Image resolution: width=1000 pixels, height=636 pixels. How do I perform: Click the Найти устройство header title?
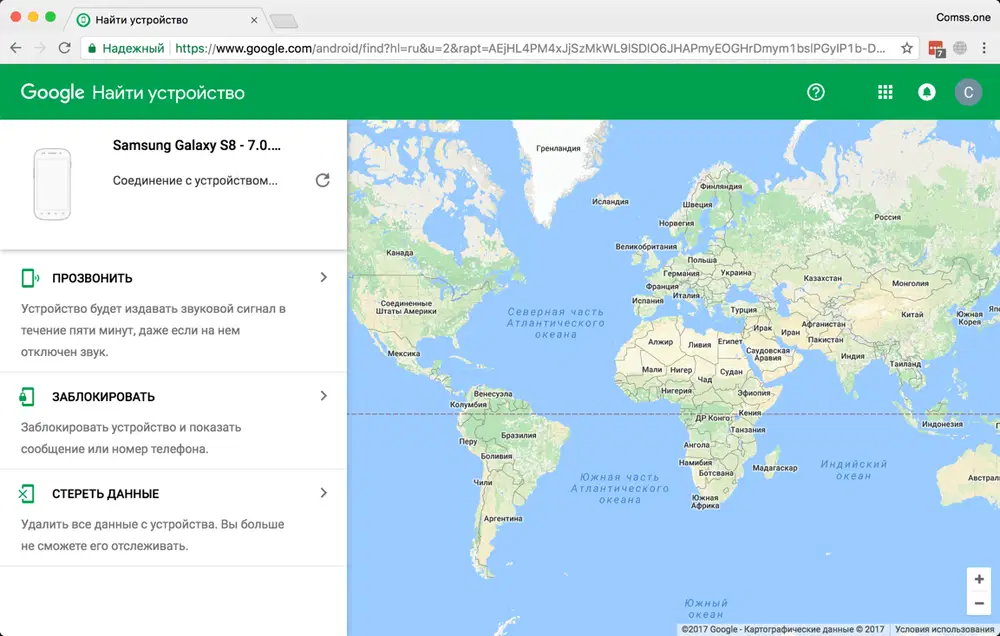[168, 93]
